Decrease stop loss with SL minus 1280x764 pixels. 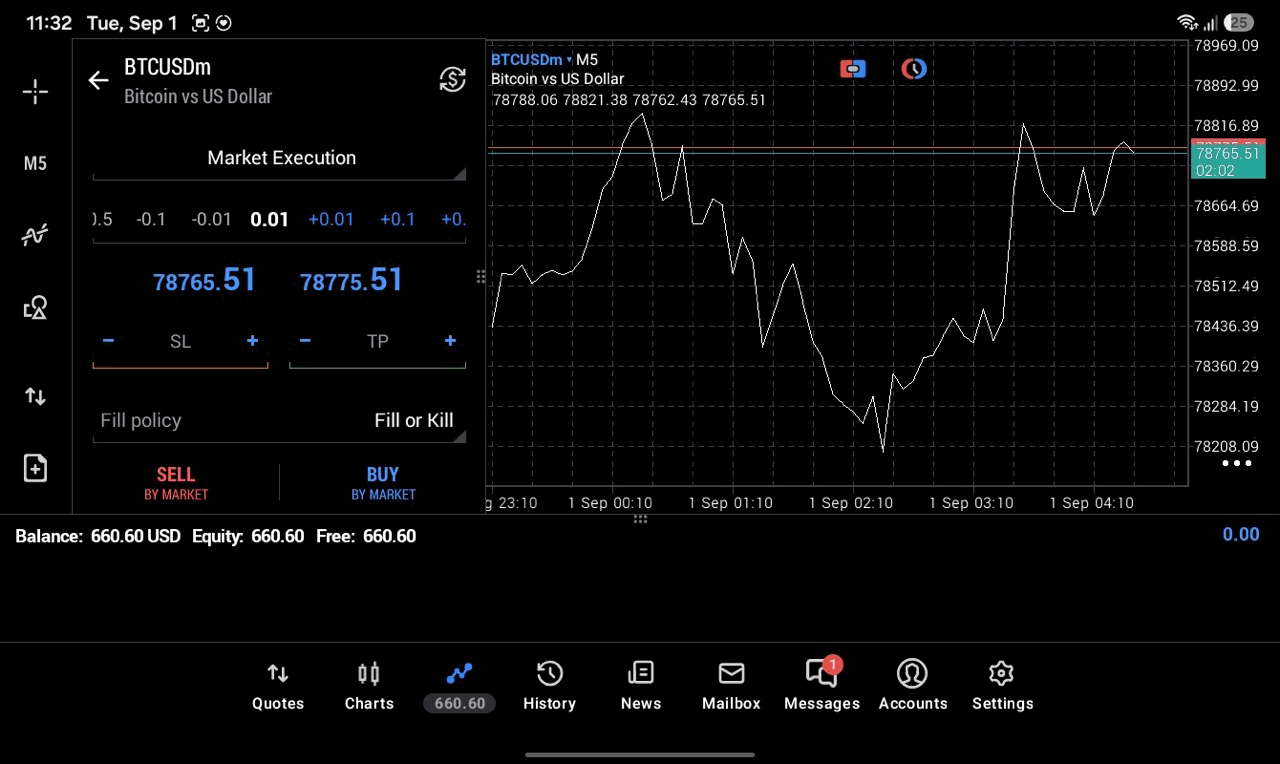click(108, 341)
